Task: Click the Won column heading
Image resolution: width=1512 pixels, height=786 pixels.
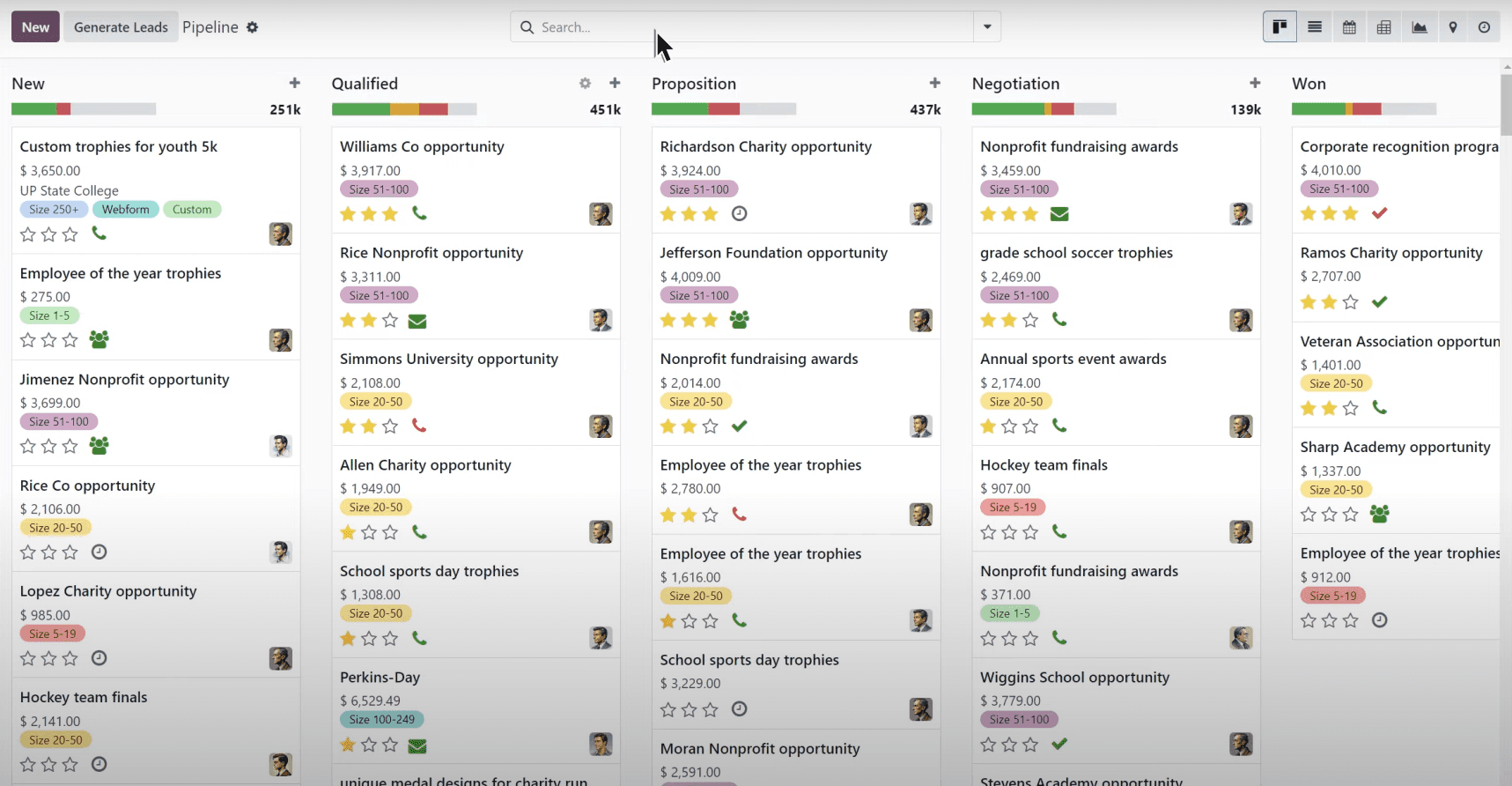Action: [1309, 84]
